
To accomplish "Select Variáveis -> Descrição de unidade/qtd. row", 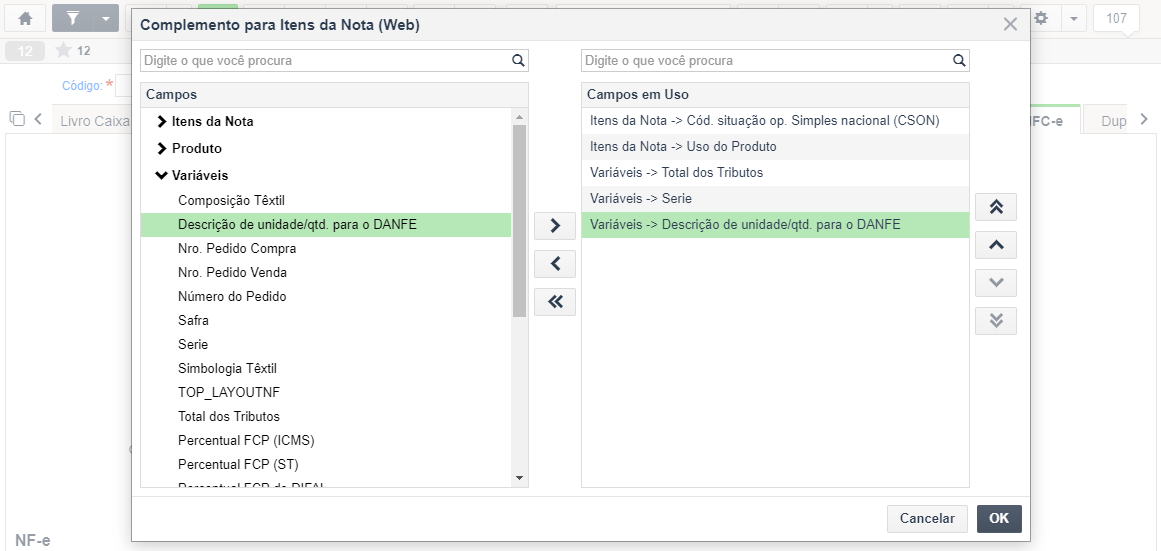I will coord(775,224).
